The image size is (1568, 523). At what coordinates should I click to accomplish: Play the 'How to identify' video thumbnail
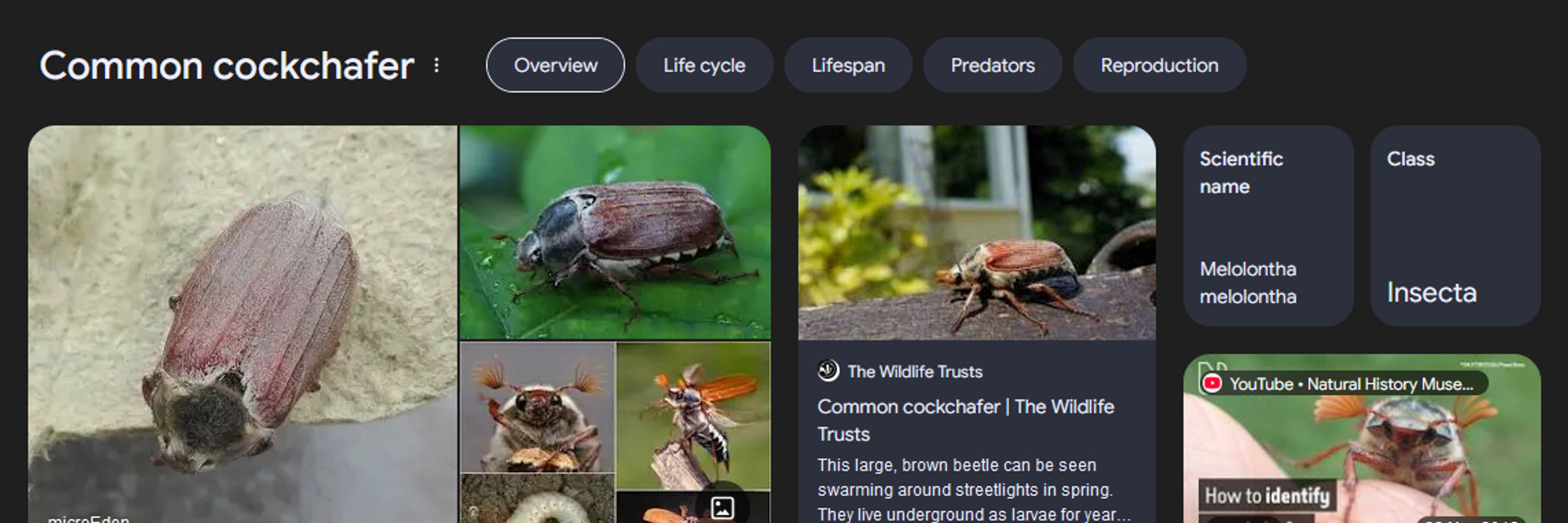tap(1362, 438)
